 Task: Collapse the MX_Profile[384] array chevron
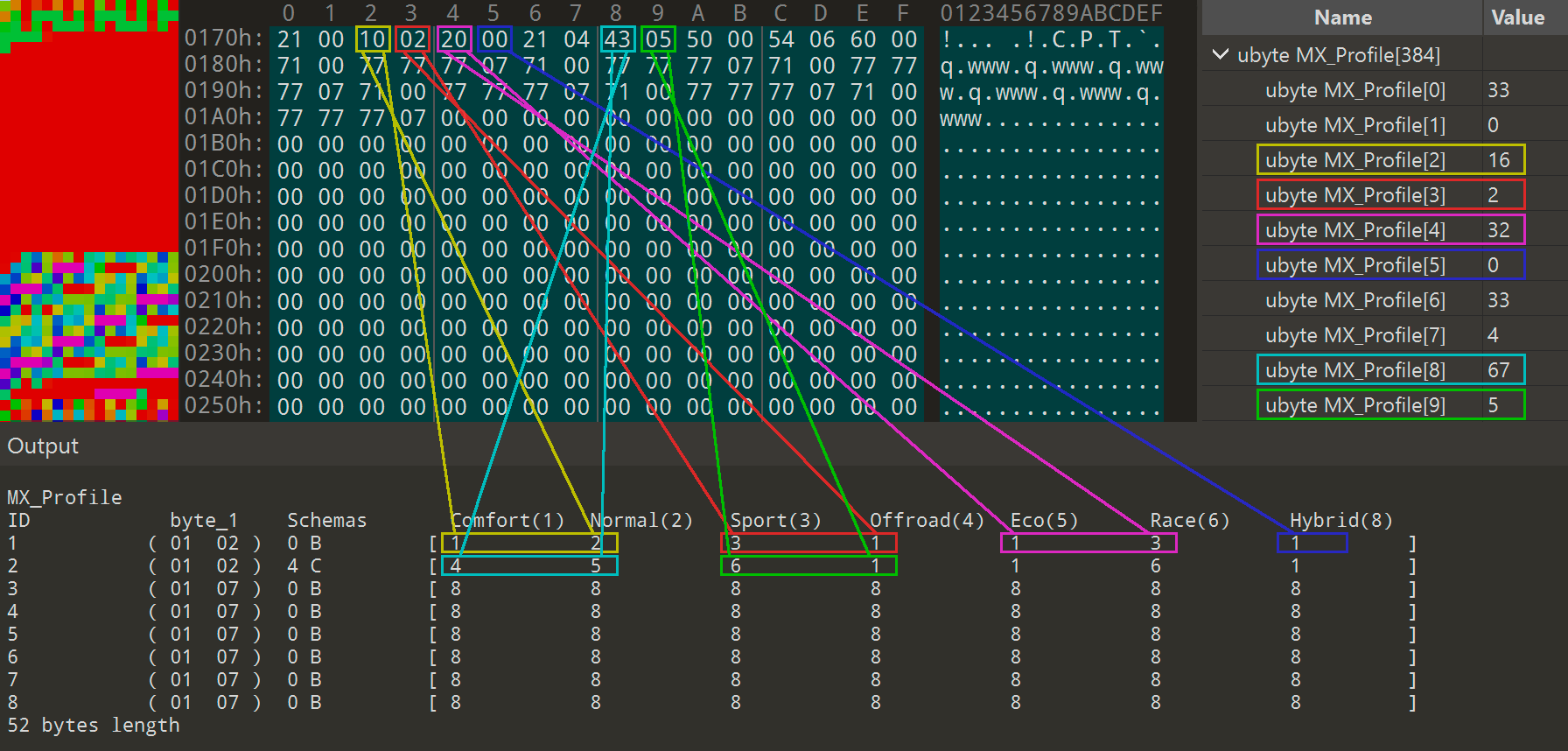1220,55
